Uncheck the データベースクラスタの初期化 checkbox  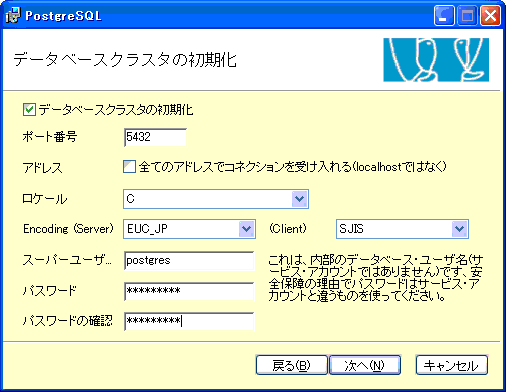[x=29, y=109]
